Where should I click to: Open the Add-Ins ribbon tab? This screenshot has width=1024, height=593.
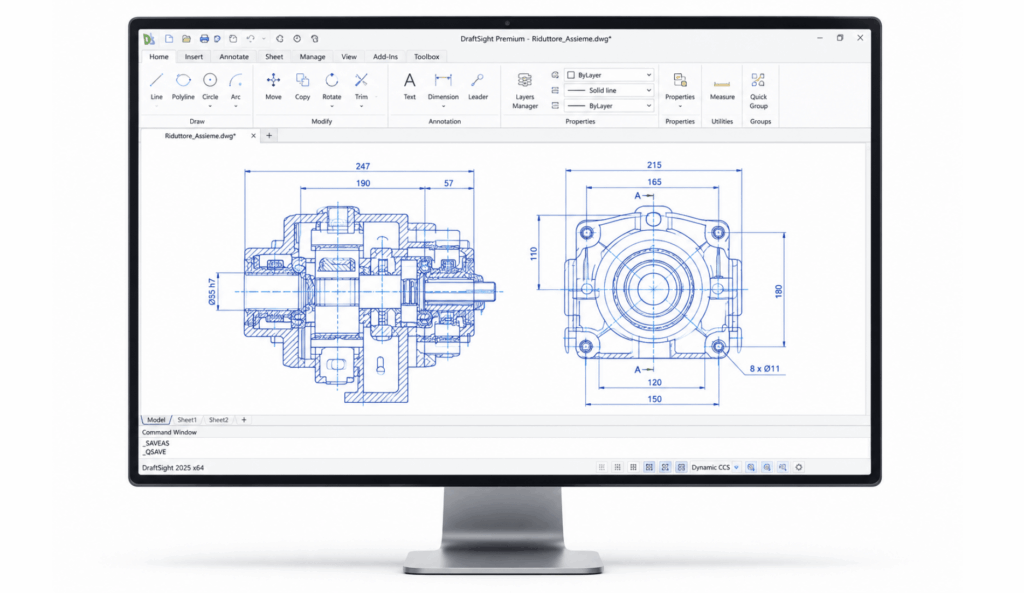(385, 57)
